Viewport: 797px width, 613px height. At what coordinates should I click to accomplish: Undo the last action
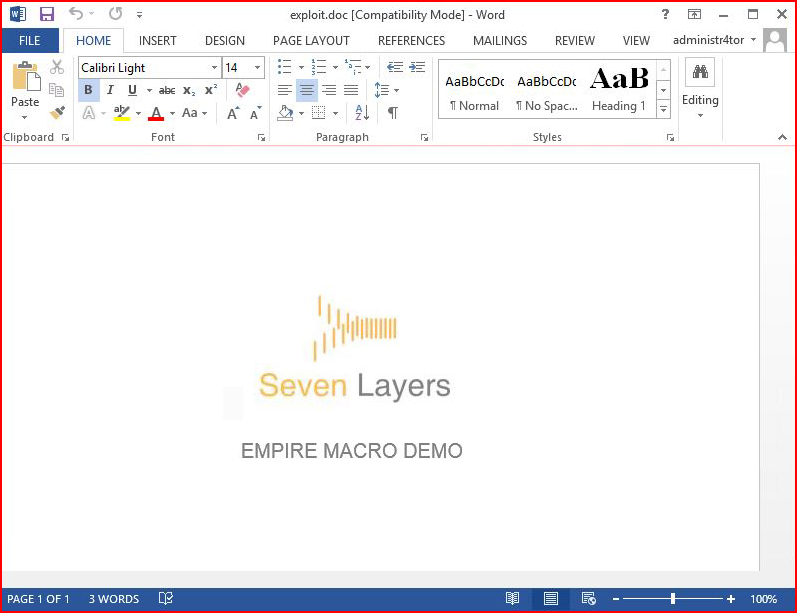[x=76, y=14]
